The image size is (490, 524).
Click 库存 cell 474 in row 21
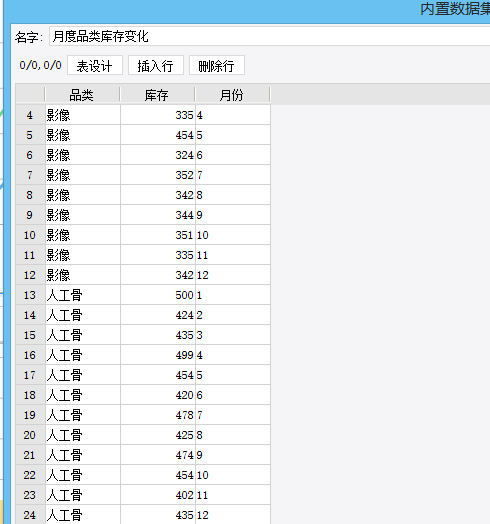coord(158,455)
